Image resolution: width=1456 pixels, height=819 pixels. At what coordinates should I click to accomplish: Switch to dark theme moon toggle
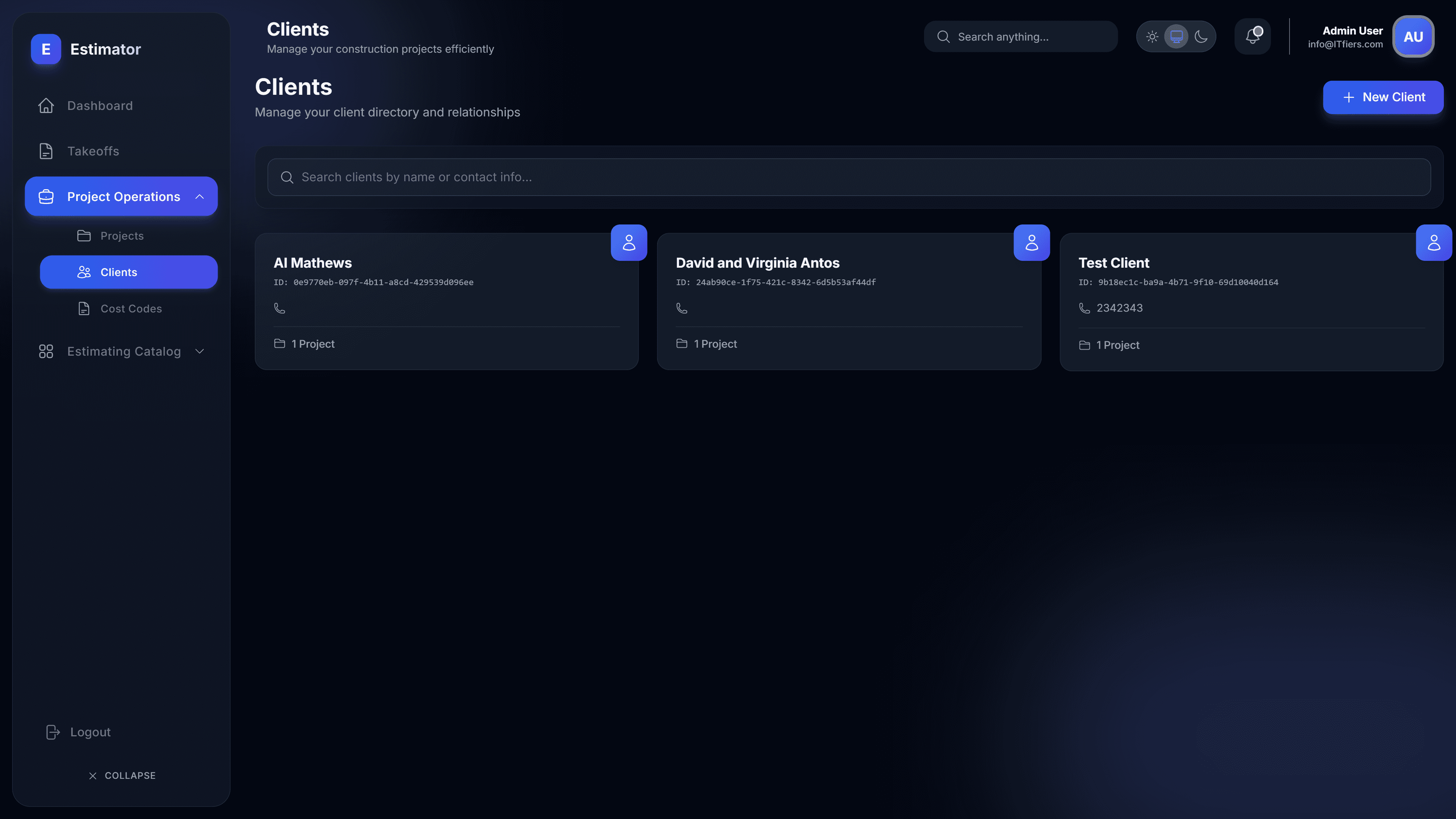click(1201, 37)
